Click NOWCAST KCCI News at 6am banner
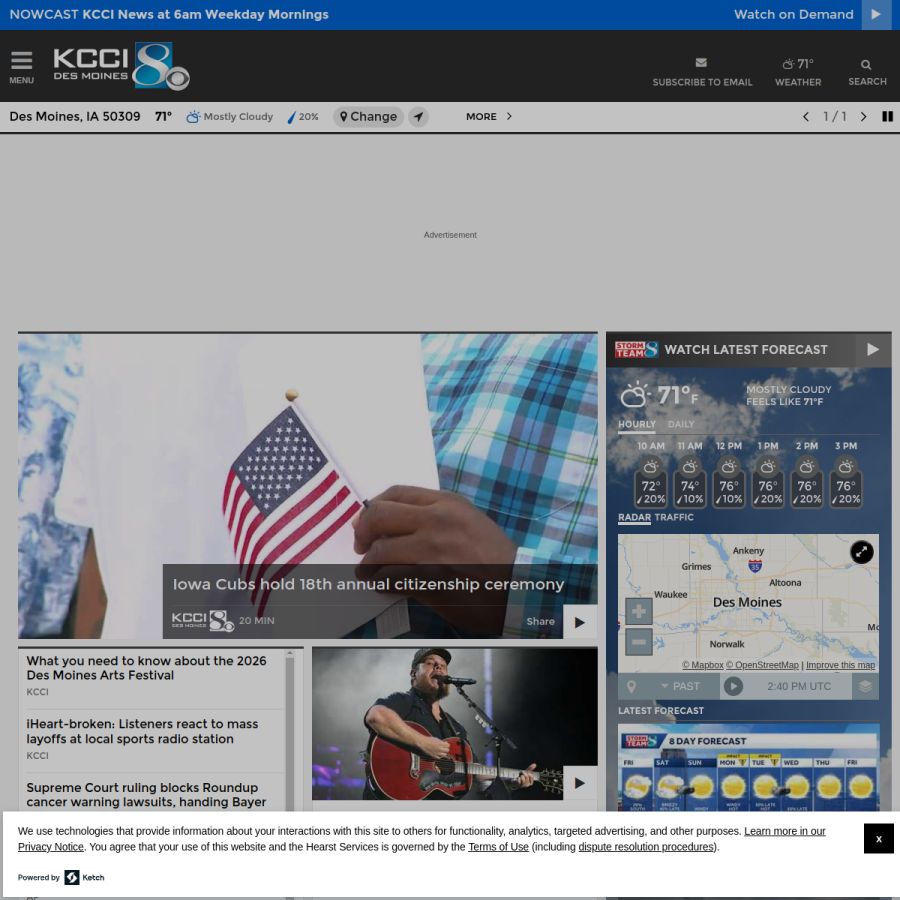 click(x=169, y=14)
